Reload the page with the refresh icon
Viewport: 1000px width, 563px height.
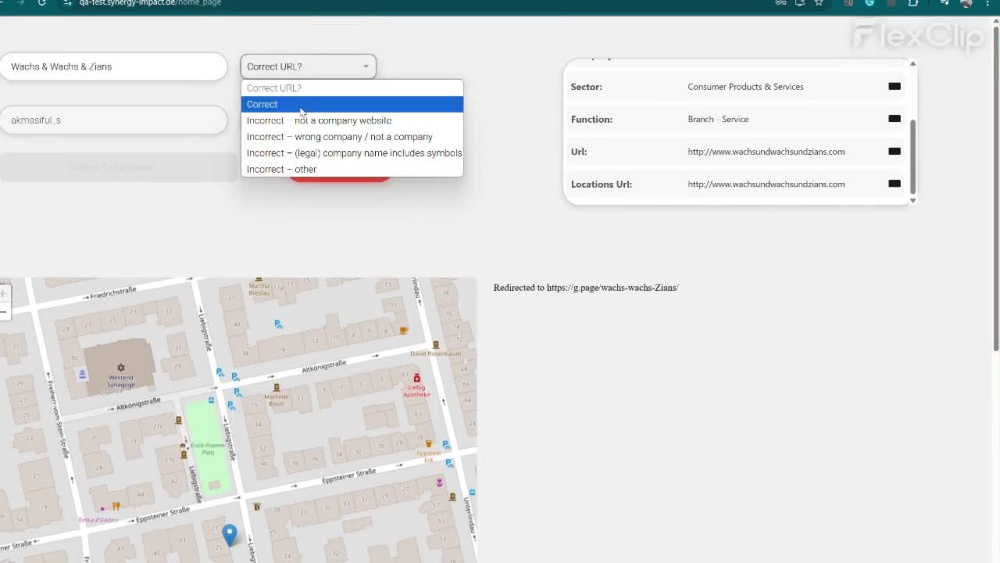[x=41, y=3]
